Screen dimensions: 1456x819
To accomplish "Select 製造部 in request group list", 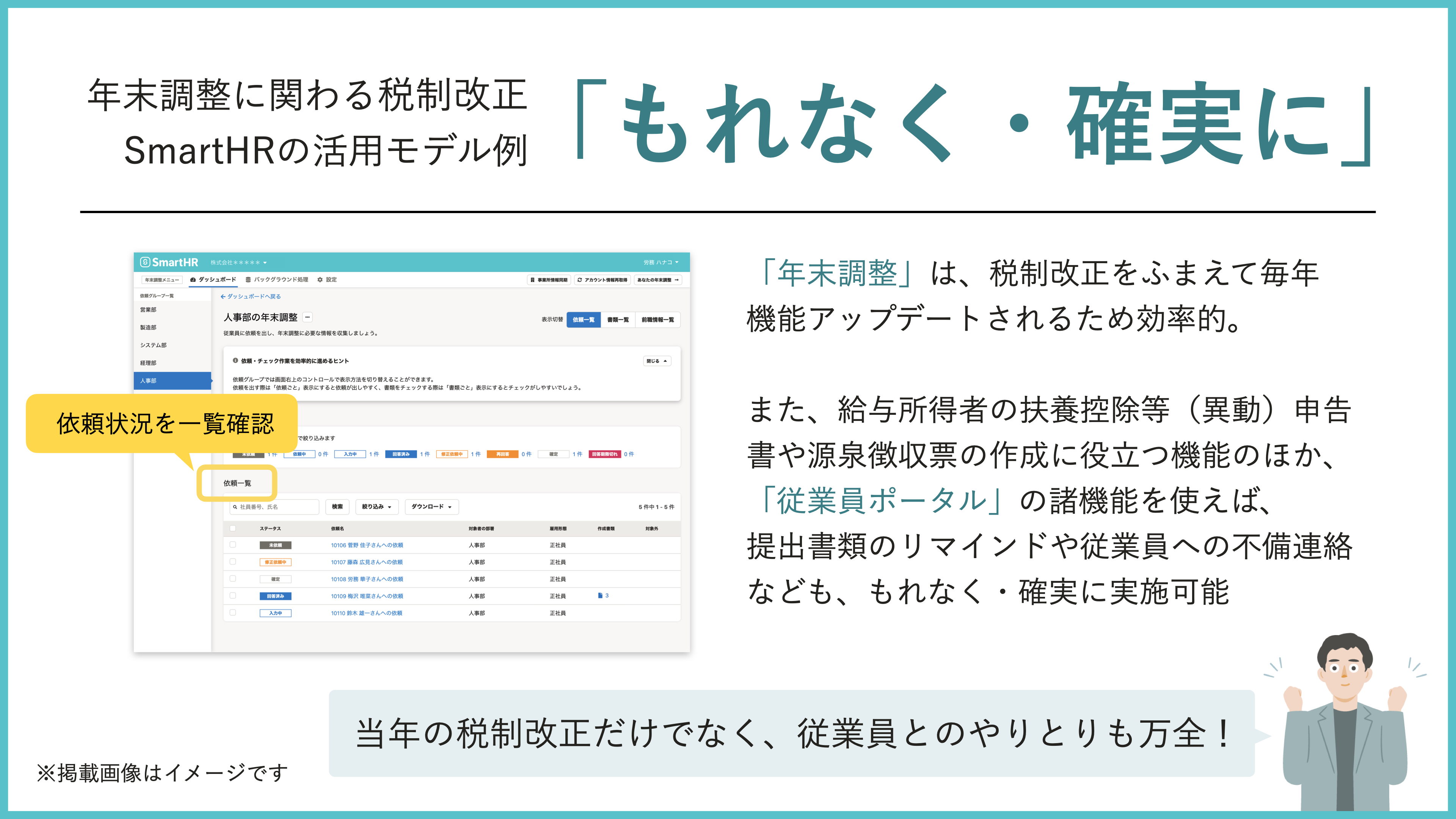I will [173, 327].
